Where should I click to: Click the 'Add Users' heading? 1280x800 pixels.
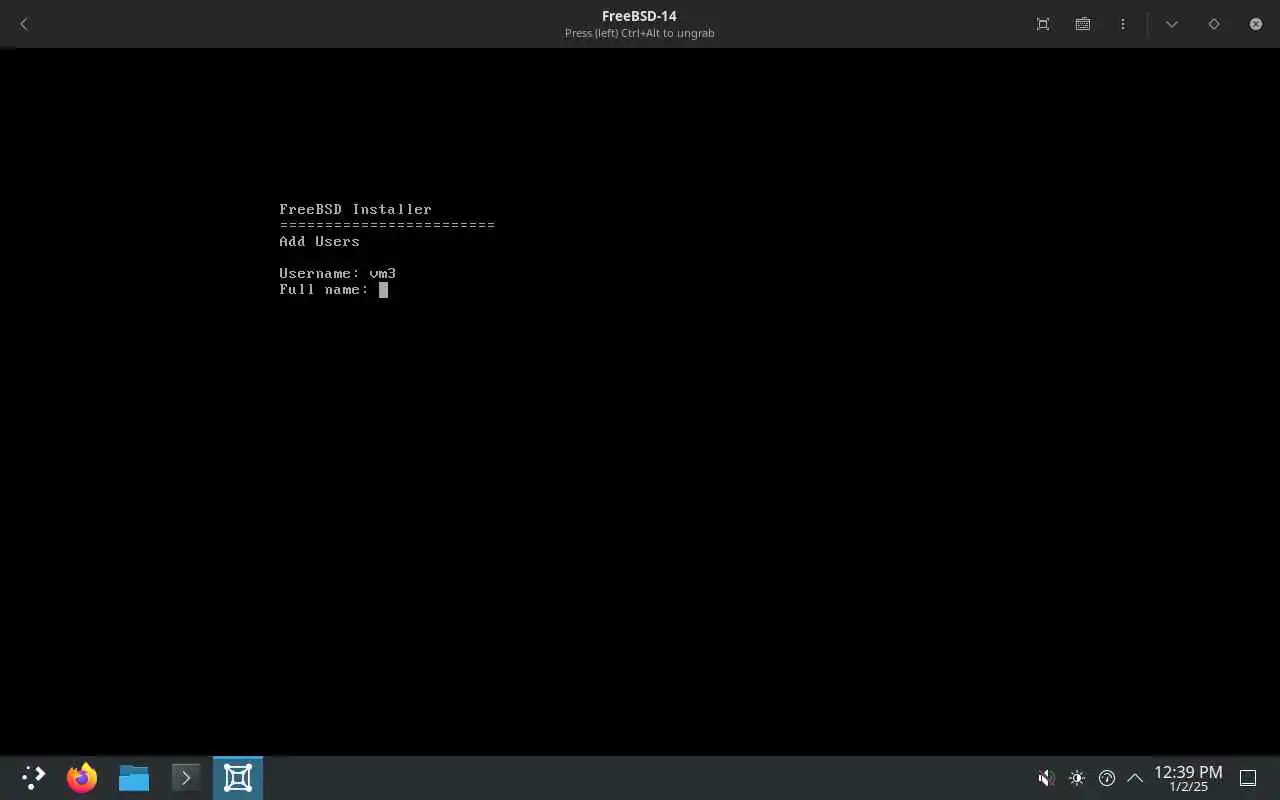click(319, 241)
